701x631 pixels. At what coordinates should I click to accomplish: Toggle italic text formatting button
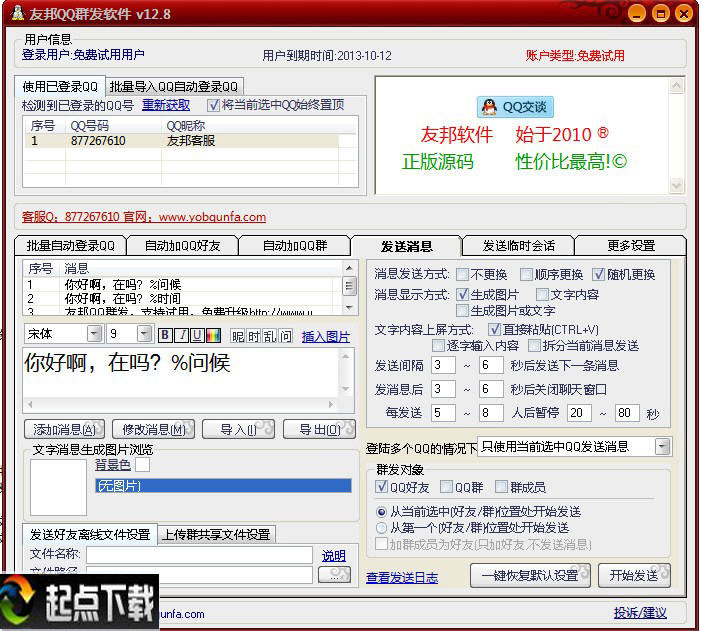tap(181, 335)
